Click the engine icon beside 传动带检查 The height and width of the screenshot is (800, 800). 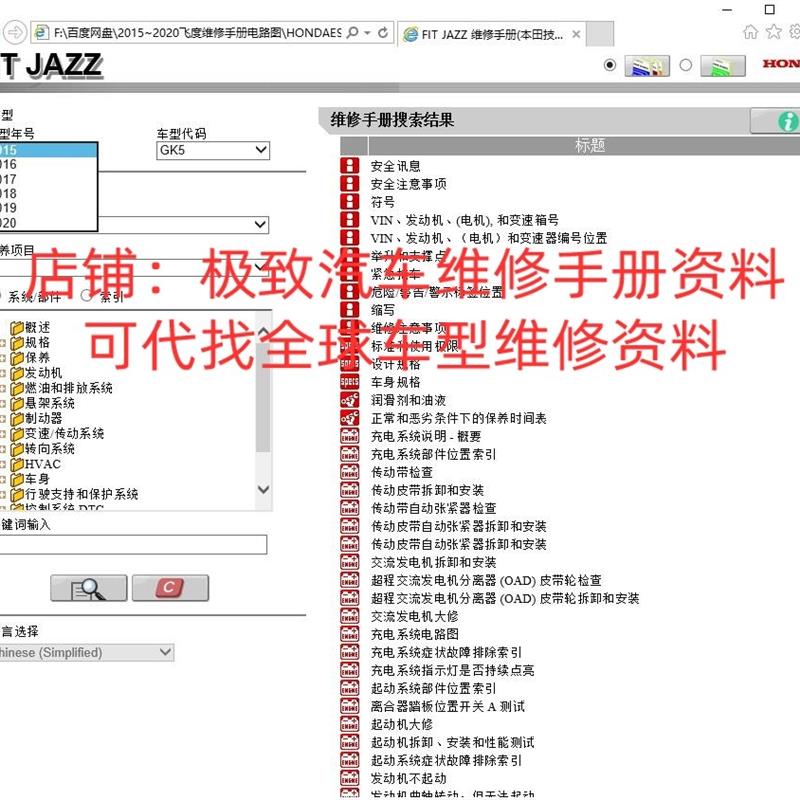click(349, 472)
